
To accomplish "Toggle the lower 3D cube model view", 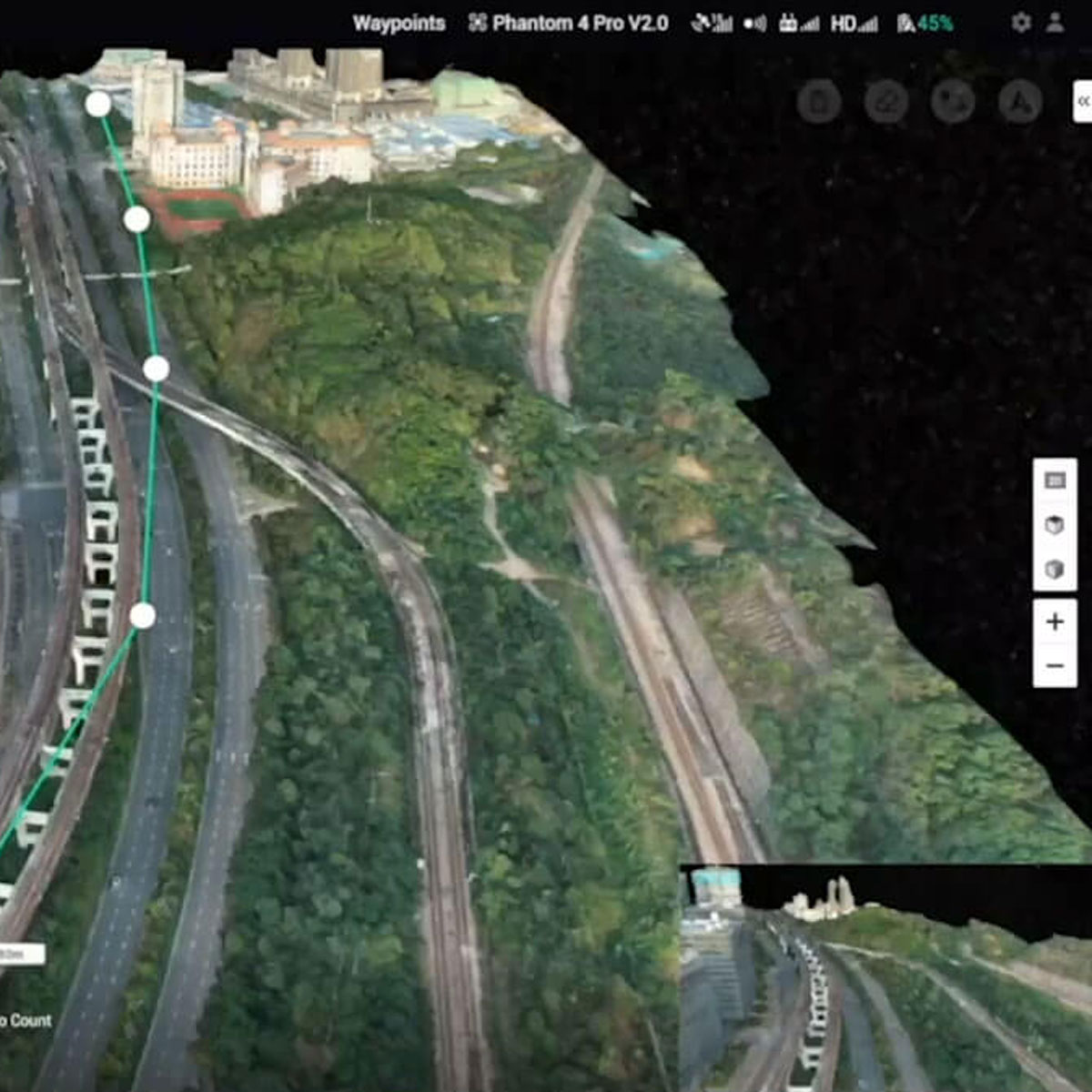I will tap(1055, 570).
